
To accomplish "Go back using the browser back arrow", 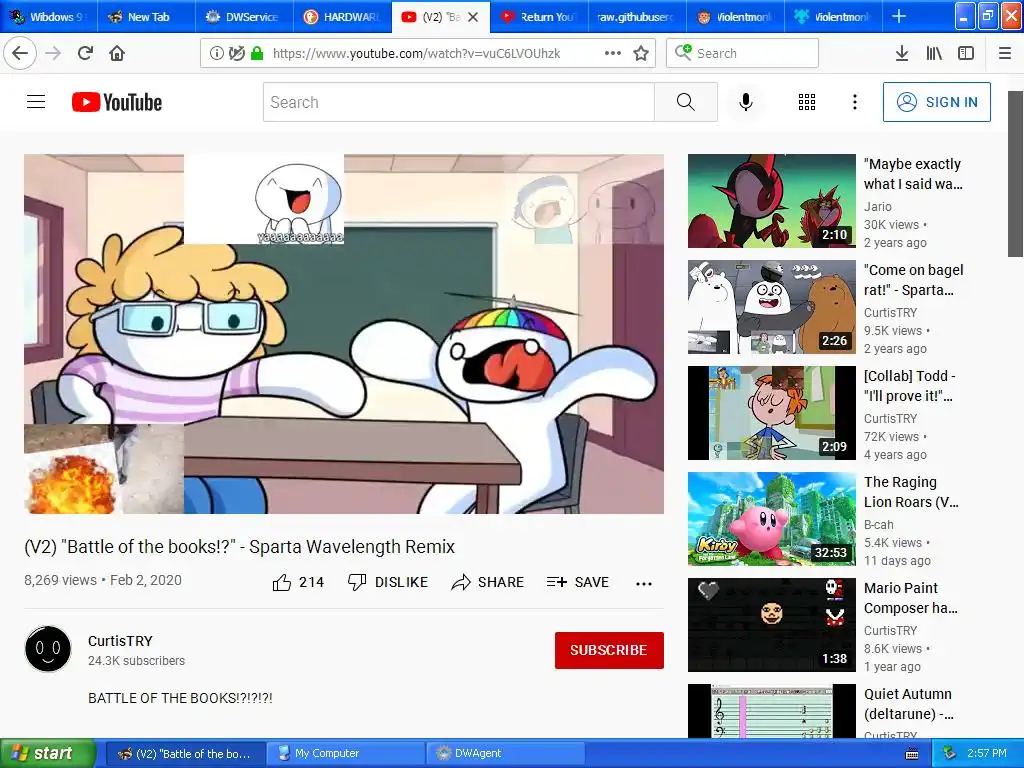I will (20, 53).
